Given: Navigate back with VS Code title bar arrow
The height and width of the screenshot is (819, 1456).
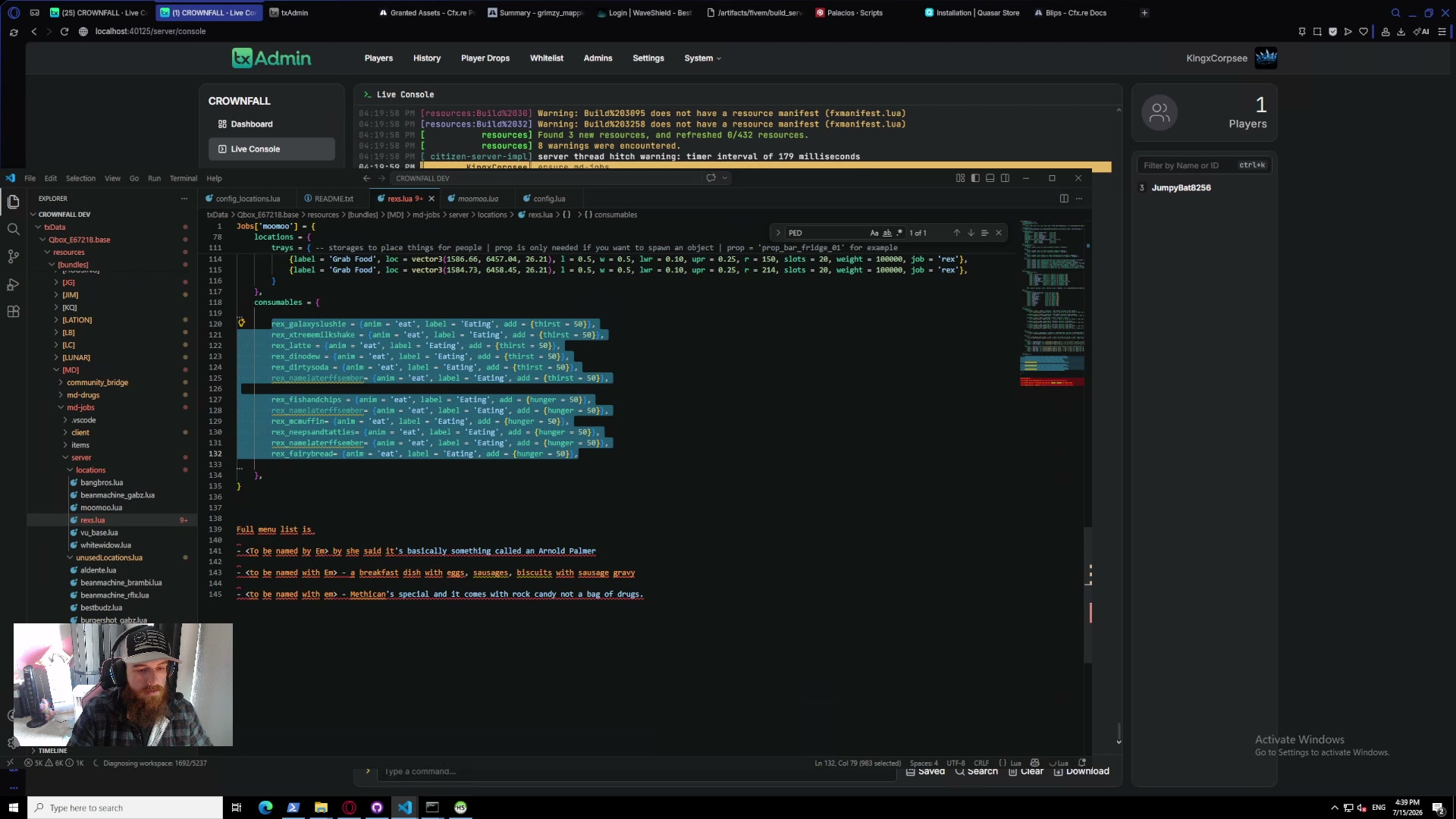Looking at the screenshot, I should (x=366, y=178).
